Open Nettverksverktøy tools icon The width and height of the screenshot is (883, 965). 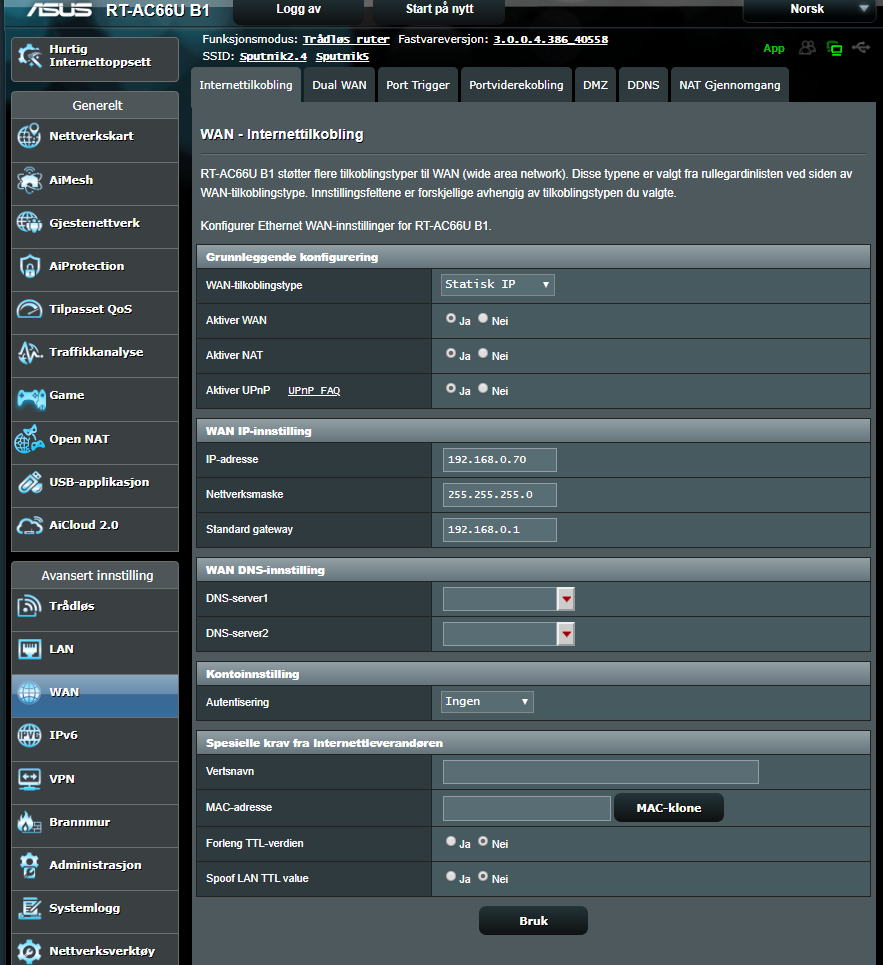pos(29,951)
